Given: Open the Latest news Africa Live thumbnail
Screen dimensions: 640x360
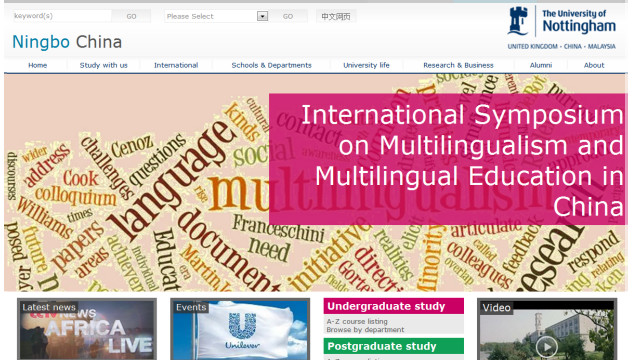Looking at the screenshot, I should pyautogui.click(x=87, y=329).
